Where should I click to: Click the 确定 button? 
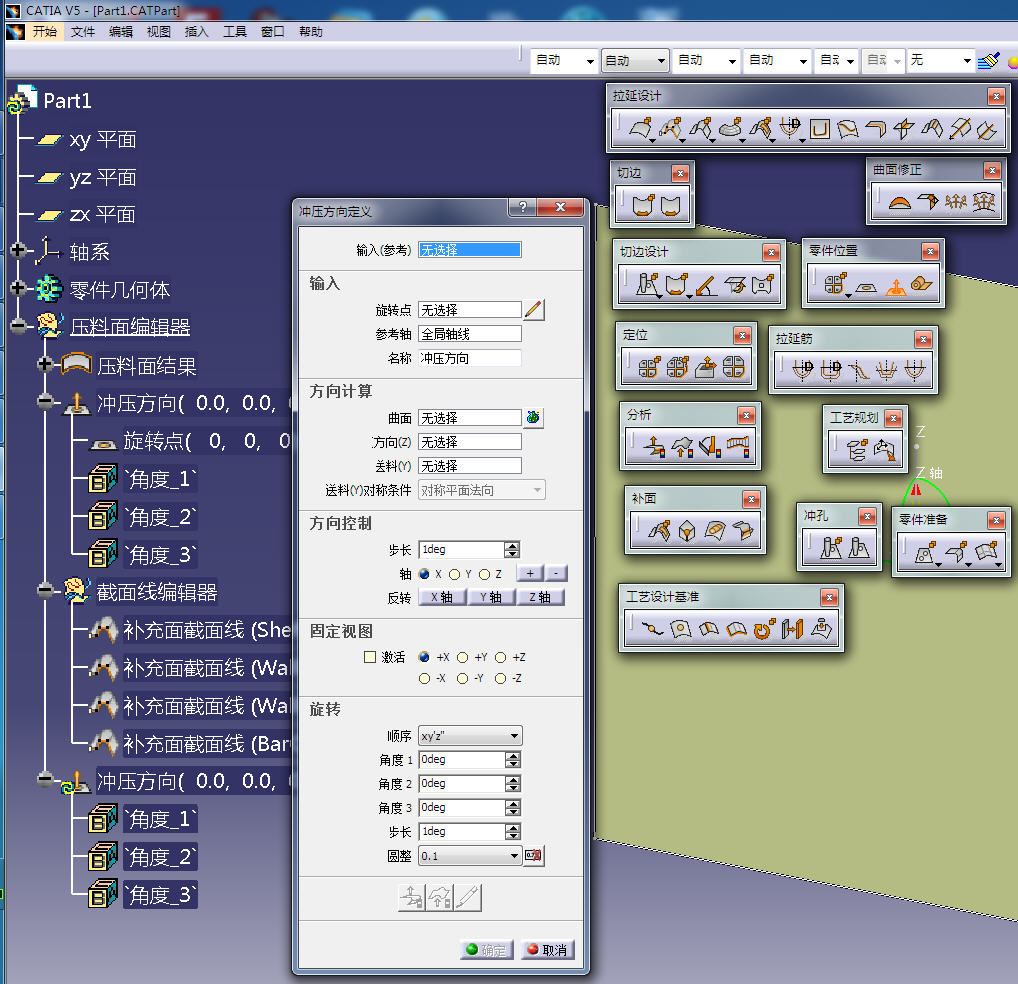coord(486,950)
